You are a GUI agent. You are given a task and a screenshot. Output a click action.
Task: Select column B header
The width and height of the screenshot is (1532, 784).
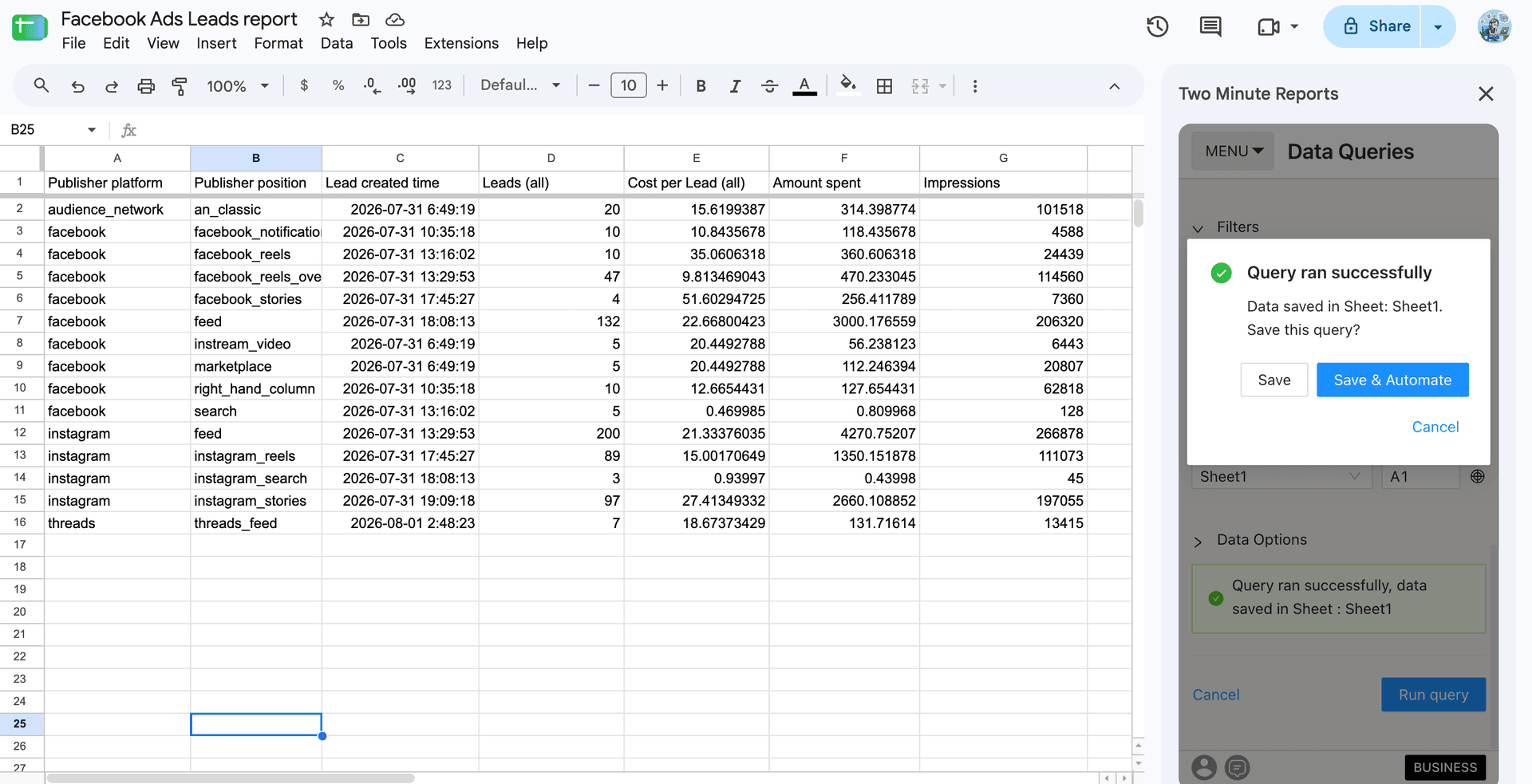[256, 158]
